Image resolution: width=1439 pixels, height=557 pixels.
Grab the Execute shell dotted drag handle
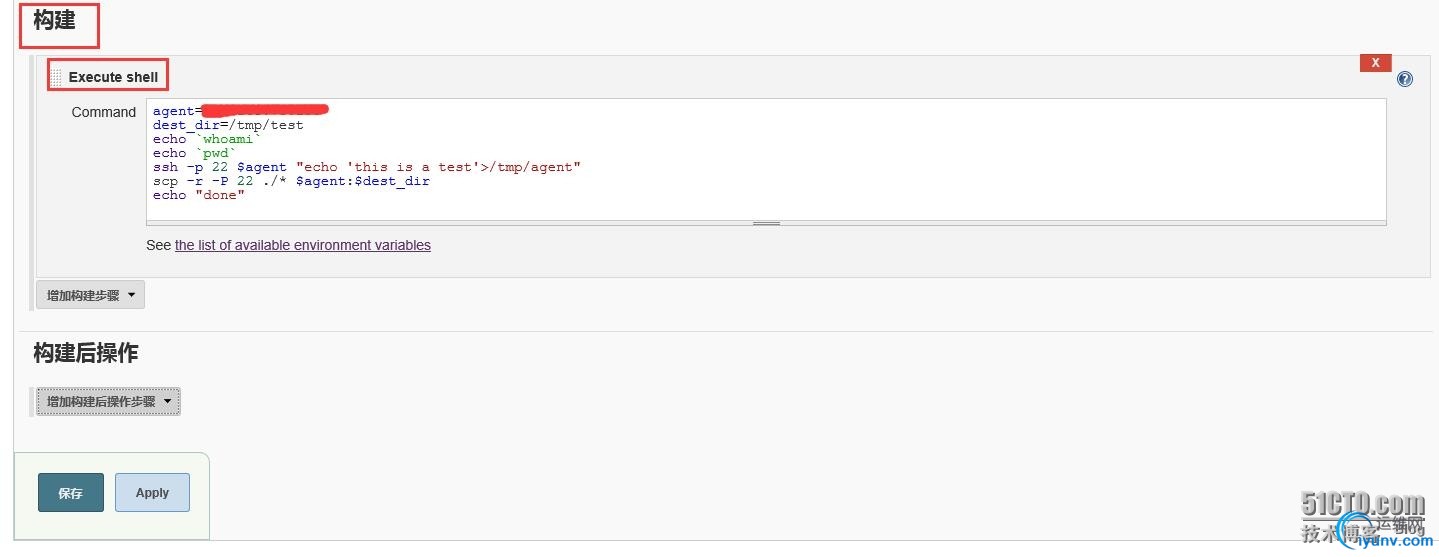[56, 77]
